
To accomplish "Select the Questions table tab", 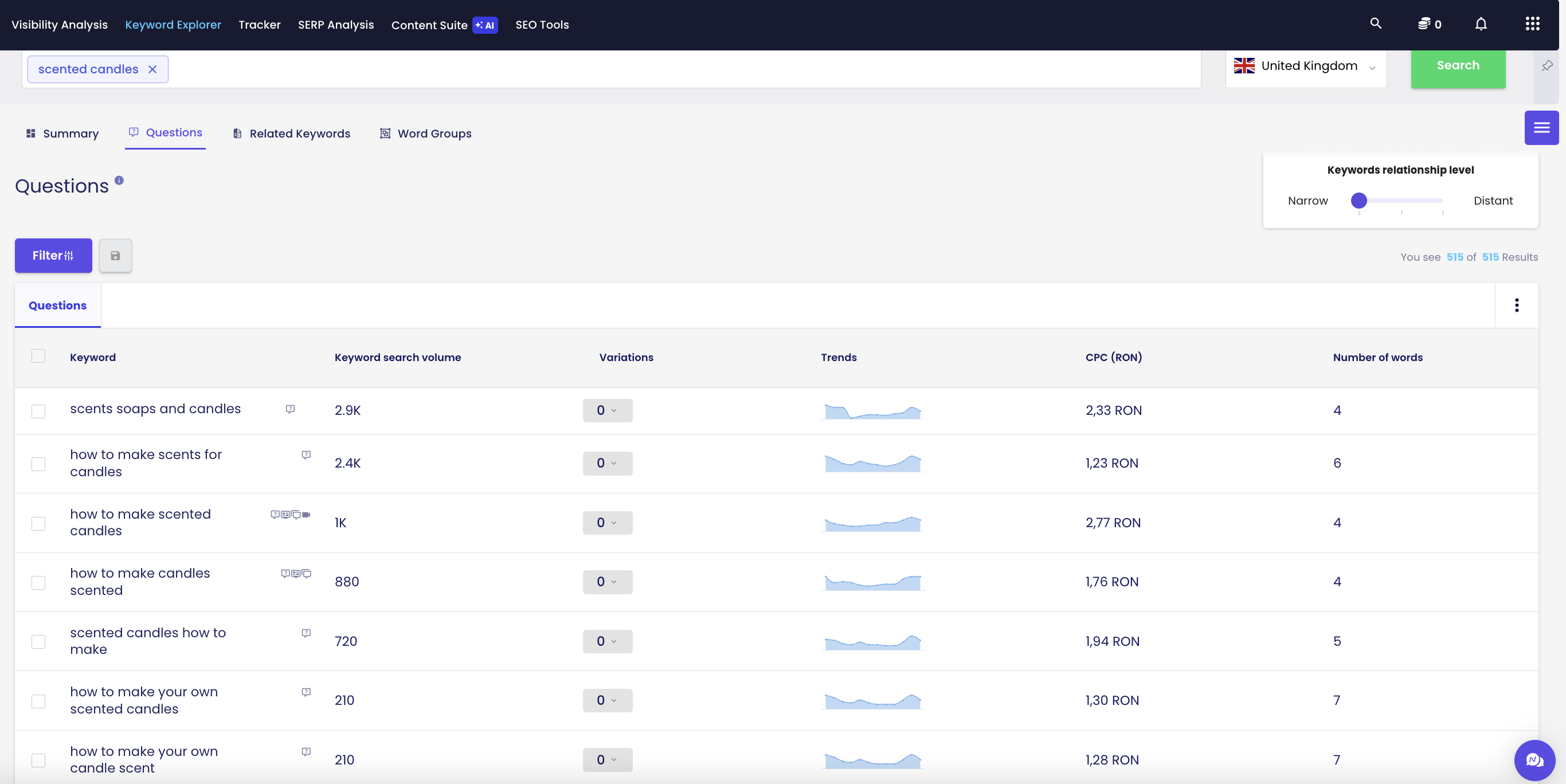I will click(x=58, y=305).
